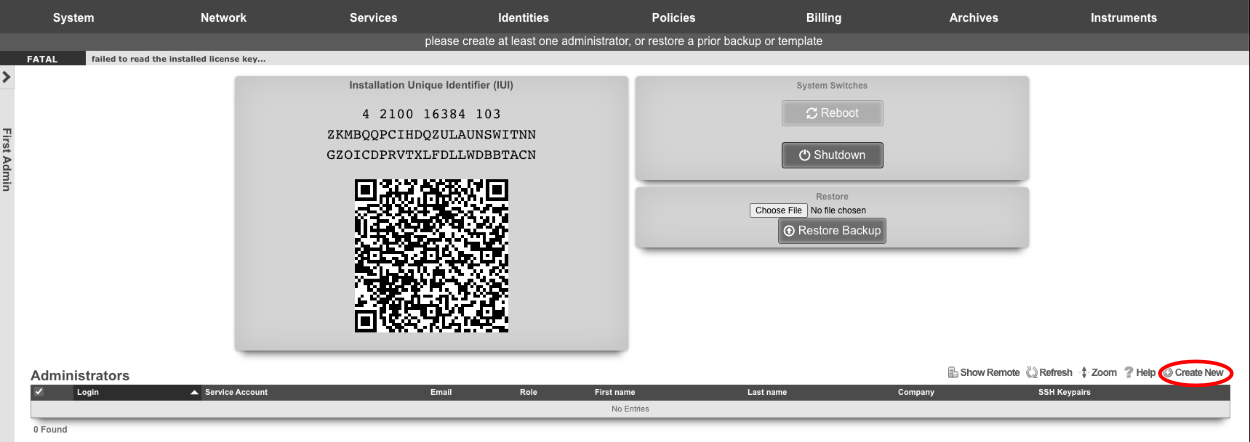
Task: Click the '0 Found' count text
Action: tap(50, 429)
